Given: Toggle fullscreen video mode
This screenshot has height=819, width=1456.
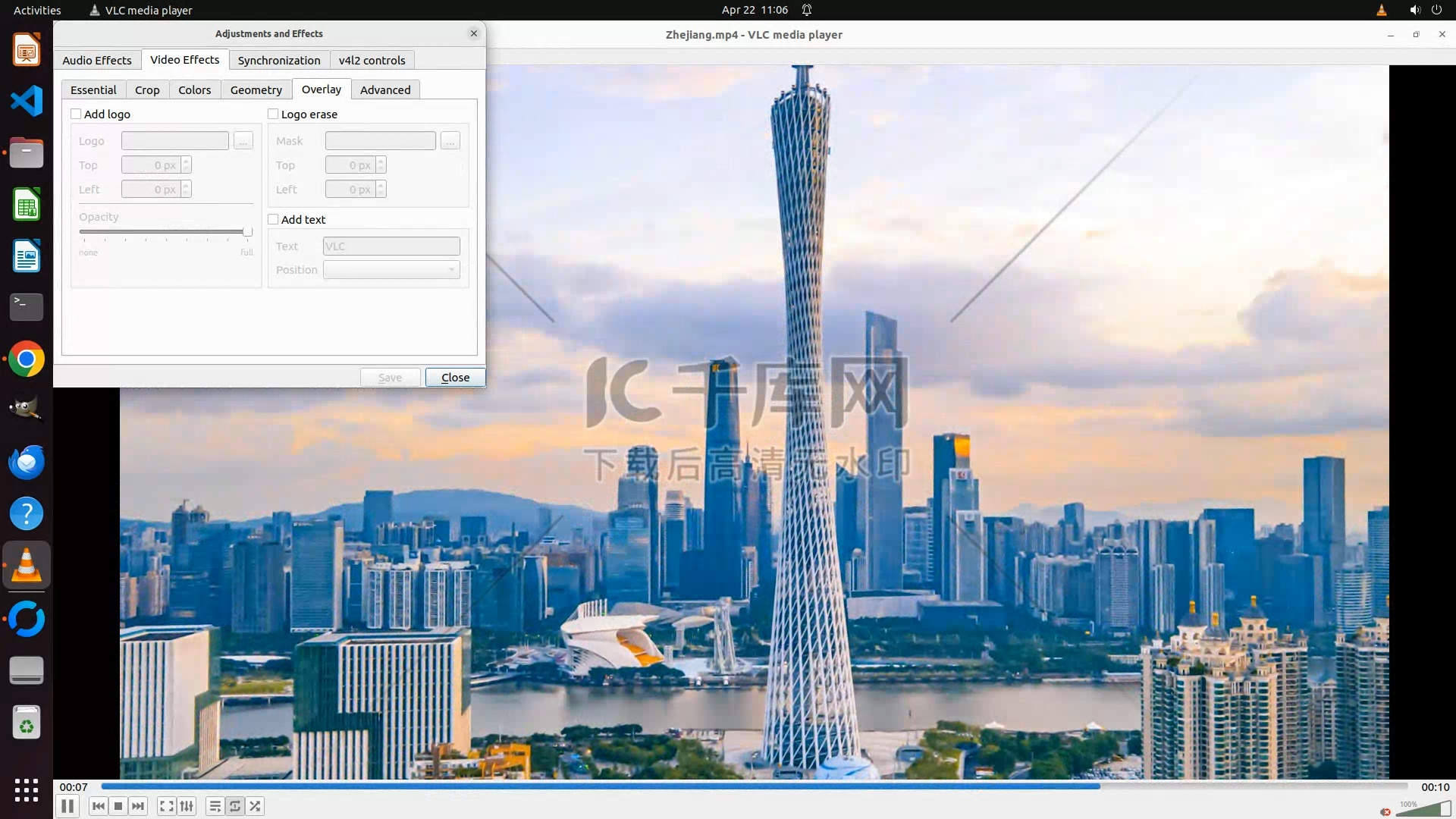Looking at the screenshot, I should coord(167,806).
